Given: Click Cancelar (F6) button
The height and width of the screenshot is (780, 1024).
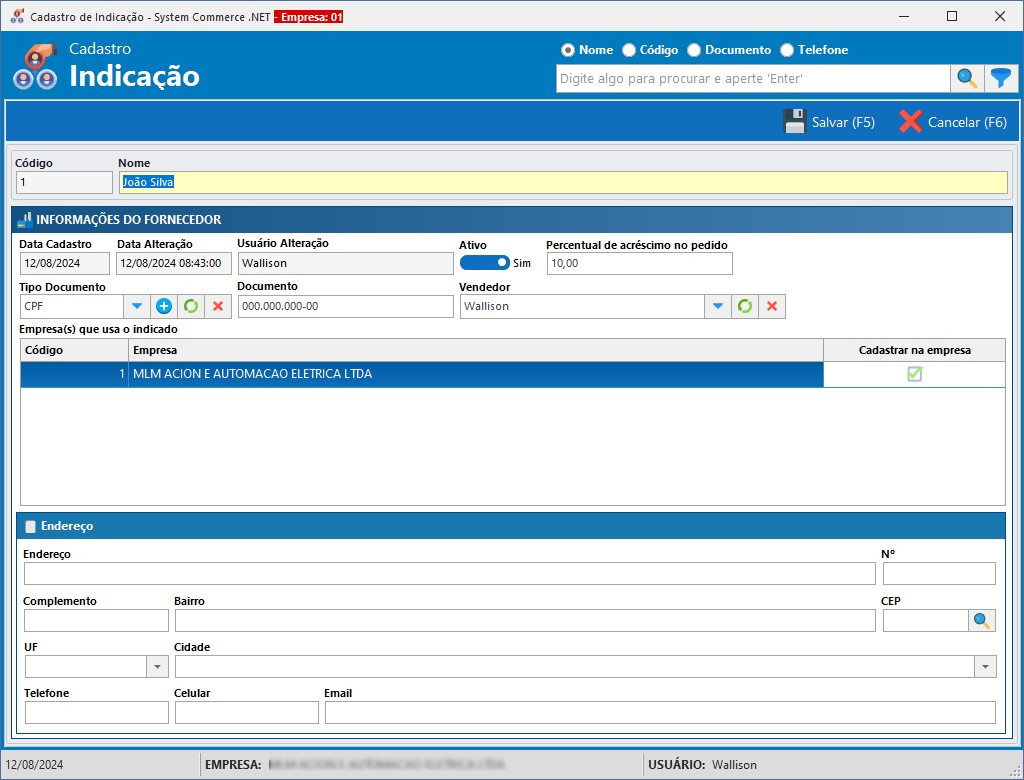Looking at the screenshot, I should (x=952, y=122).
